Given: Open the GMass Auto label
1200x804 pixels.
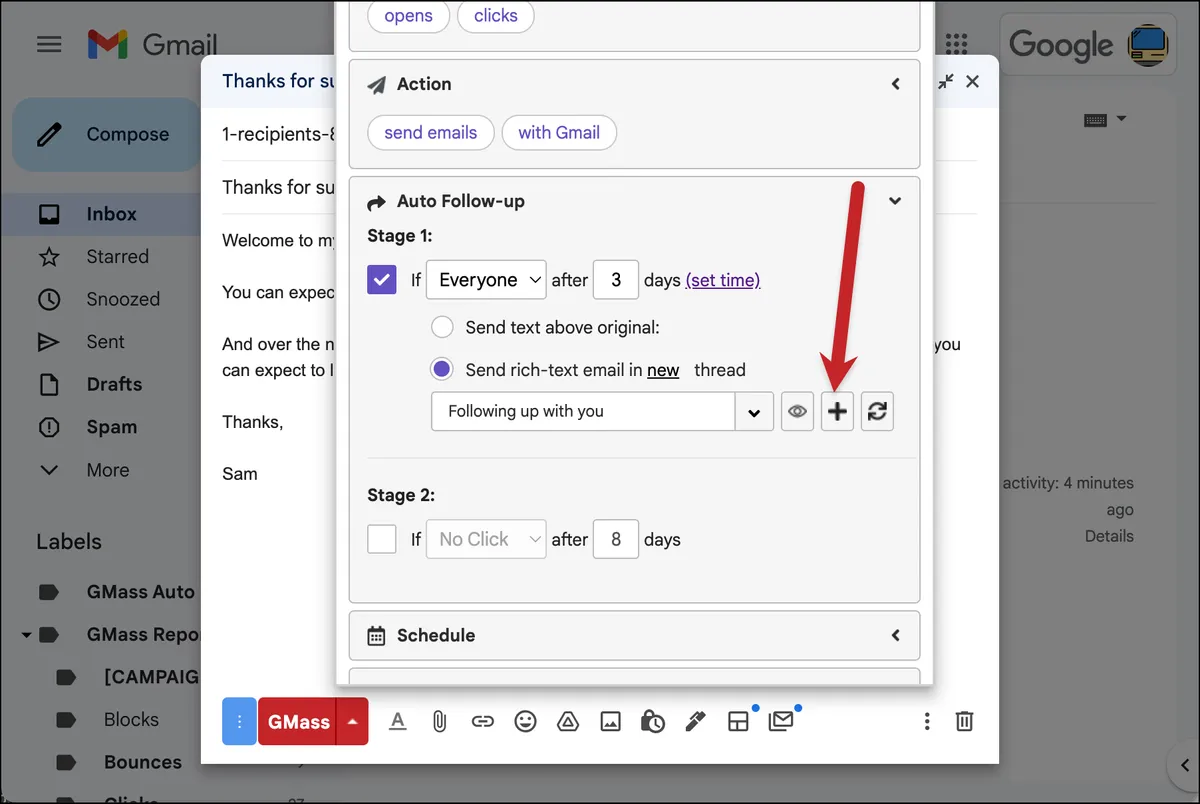Looking at the screenshot, I should coord(141,592).
